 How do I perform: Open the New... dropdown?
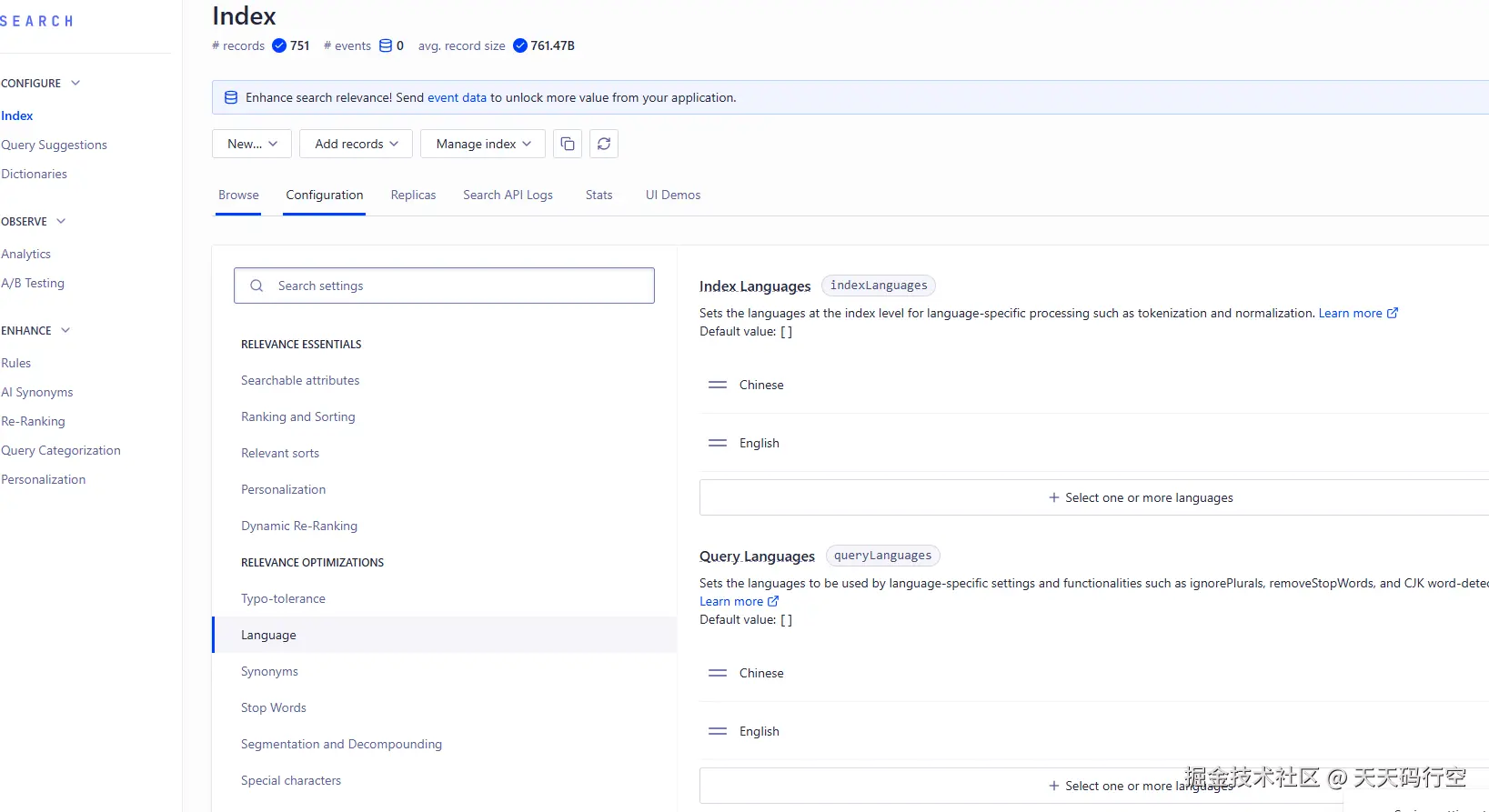click(x=252, y=144)
